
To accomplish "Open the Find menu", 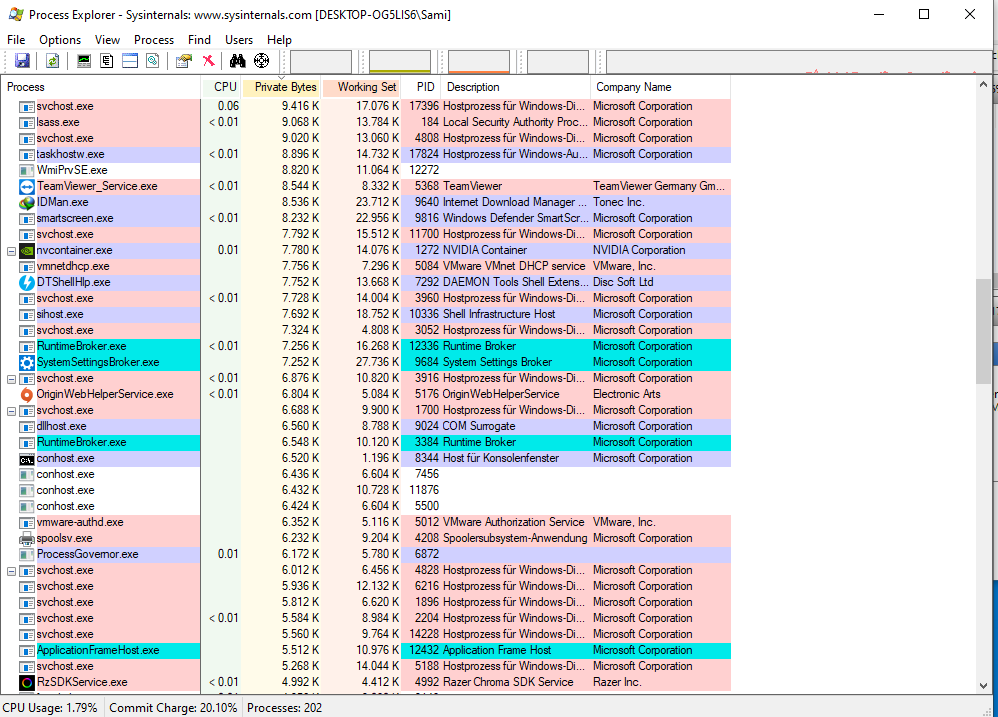I will pos(199,39).
